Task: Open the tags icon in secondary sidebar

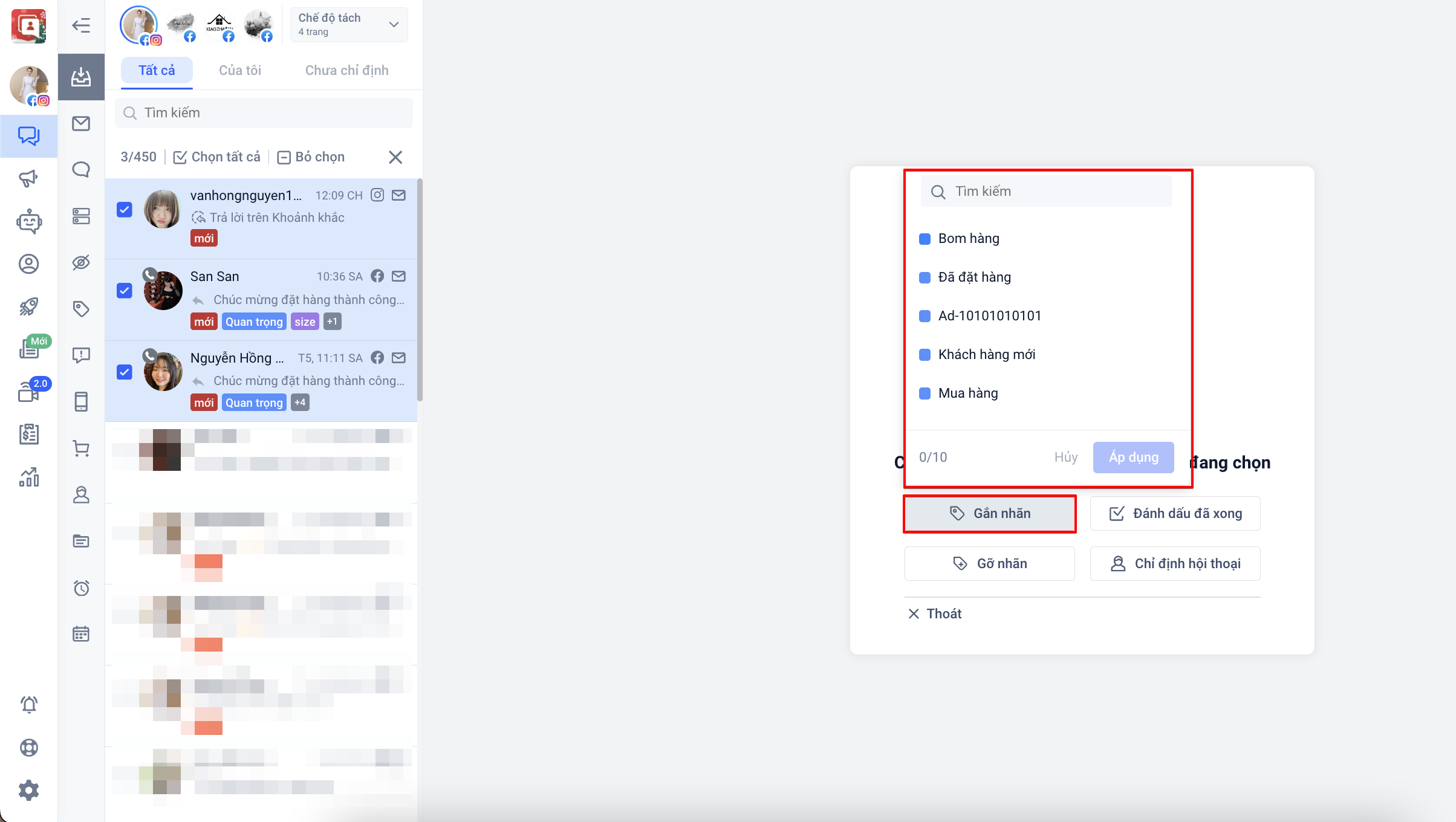Action: [81, 309]
